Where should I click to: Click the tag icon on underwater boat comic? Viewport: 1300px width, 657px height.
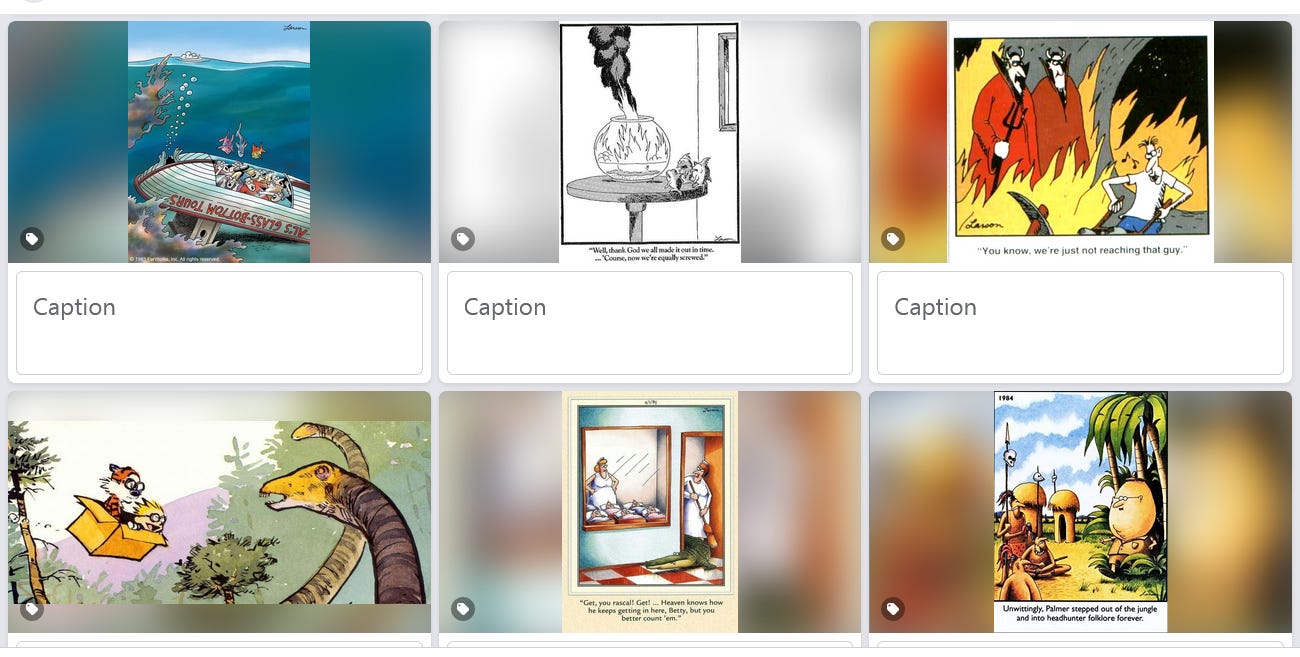(x=32, y=239)
